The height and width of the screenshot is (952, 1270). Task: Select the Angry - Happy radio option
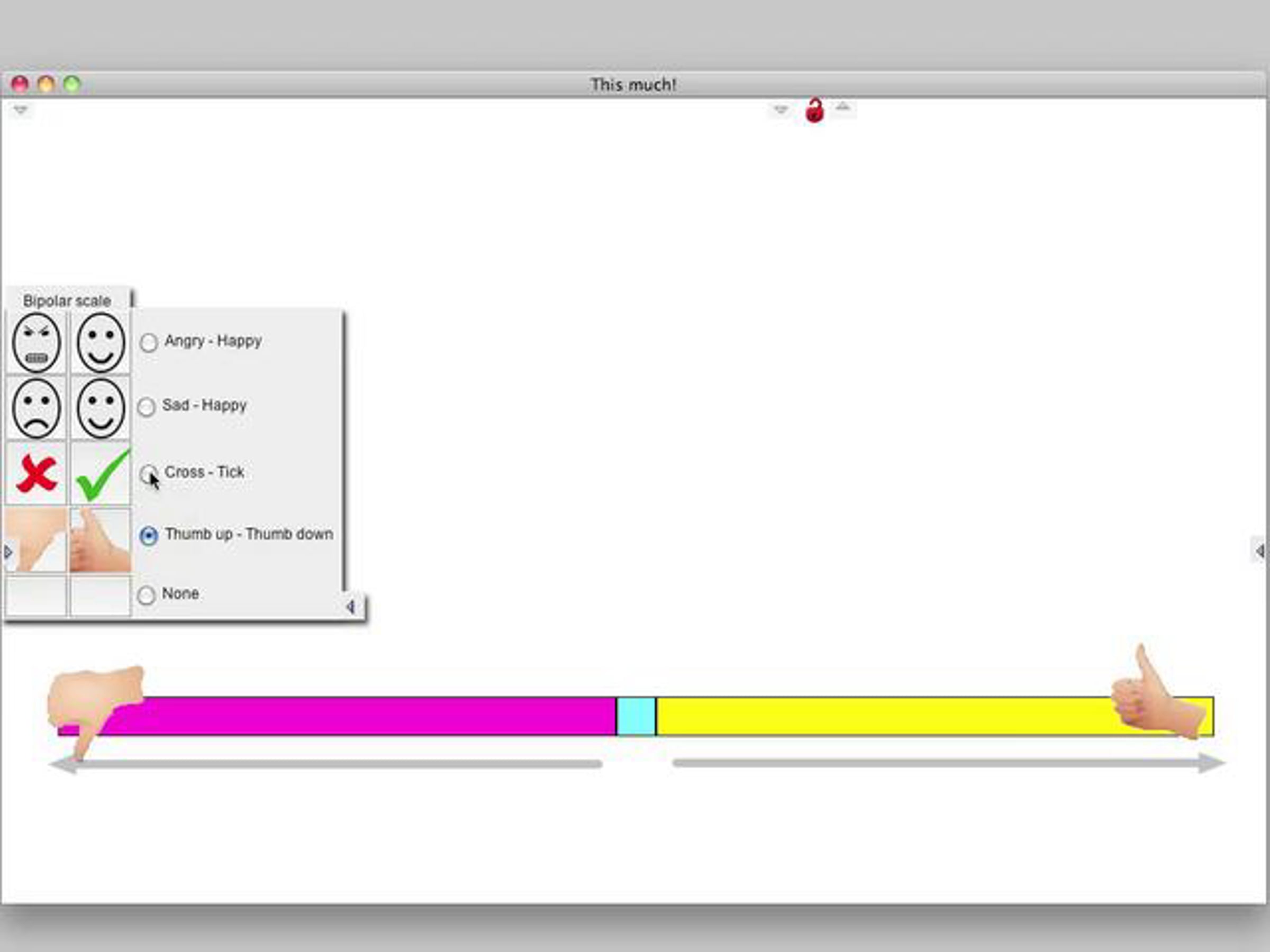149,343
